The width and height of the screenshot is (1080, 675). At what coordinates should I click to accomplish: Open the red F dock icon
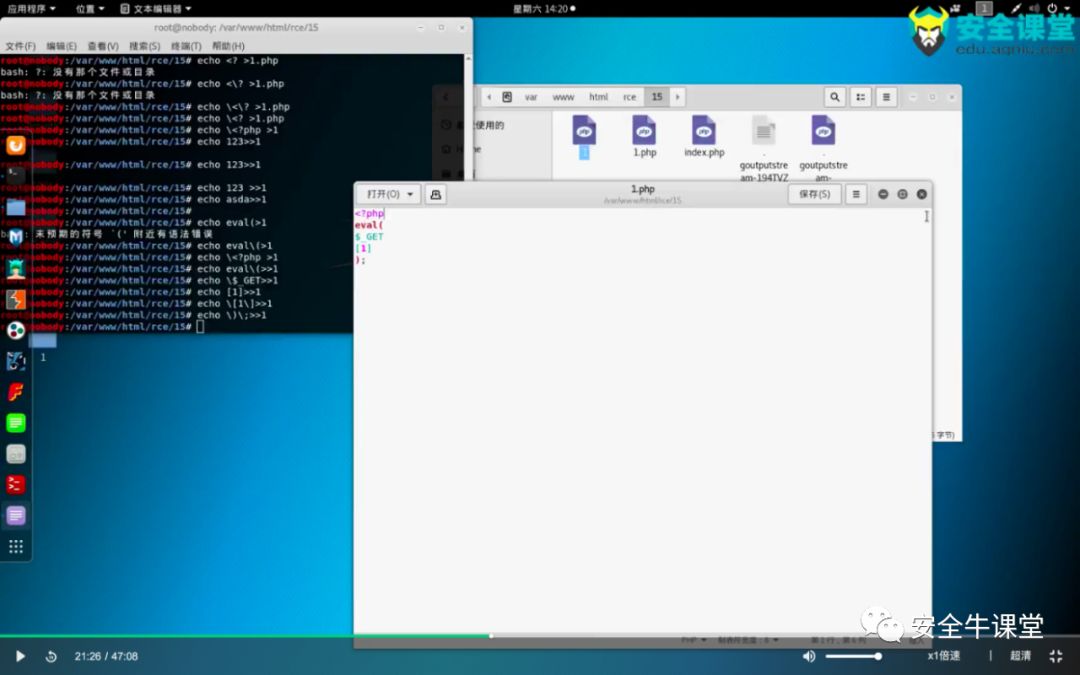(x=15, y=392)
